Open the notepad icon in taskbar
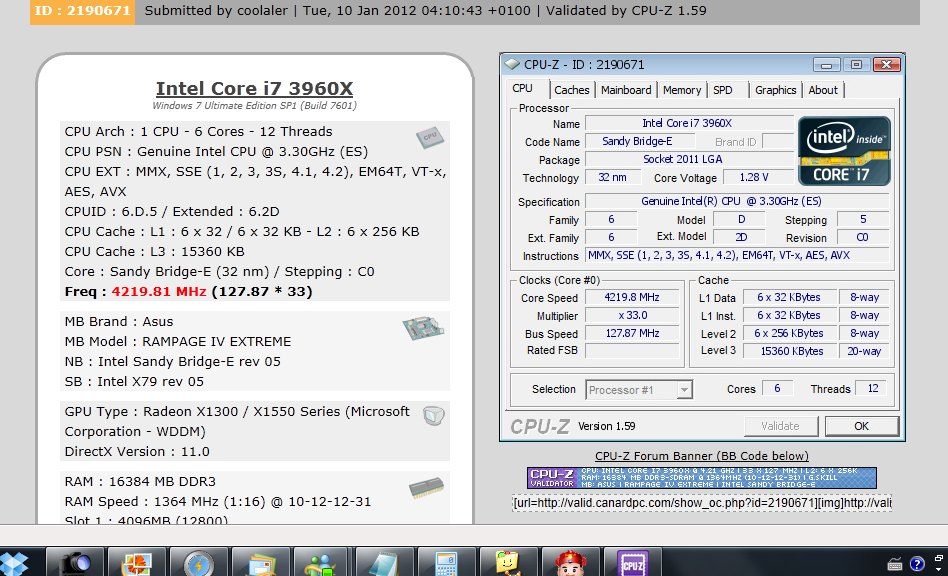 click(x=385, y=562)
